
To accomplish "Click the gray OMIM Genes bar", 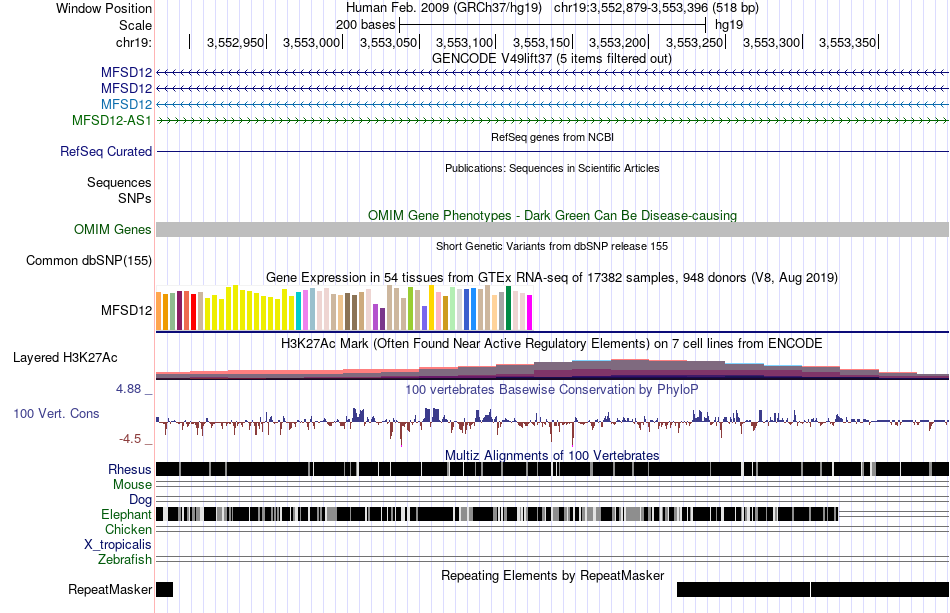I will (x=552, y=230).
